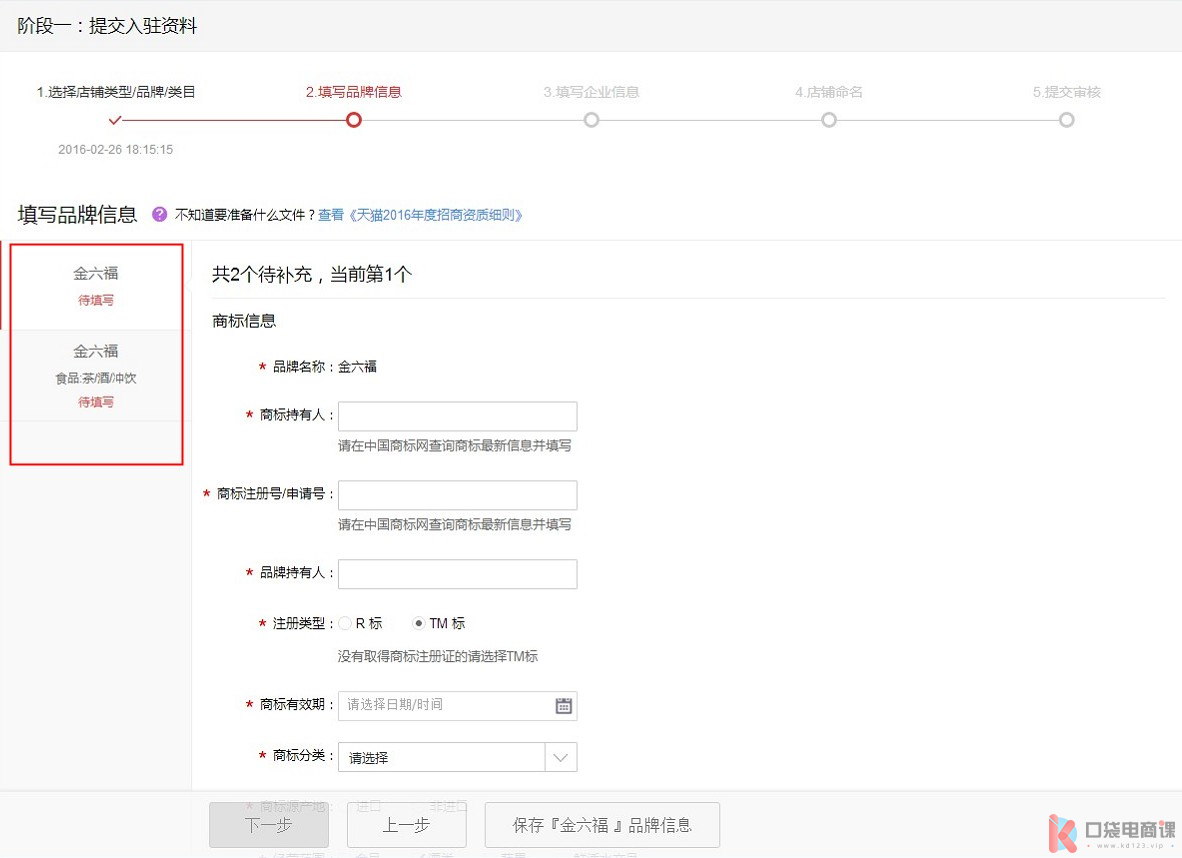The width and height of the screenshot is (1182, 858).
Task: Click step 4 store naming circle marker
Action: coord(829,120)
